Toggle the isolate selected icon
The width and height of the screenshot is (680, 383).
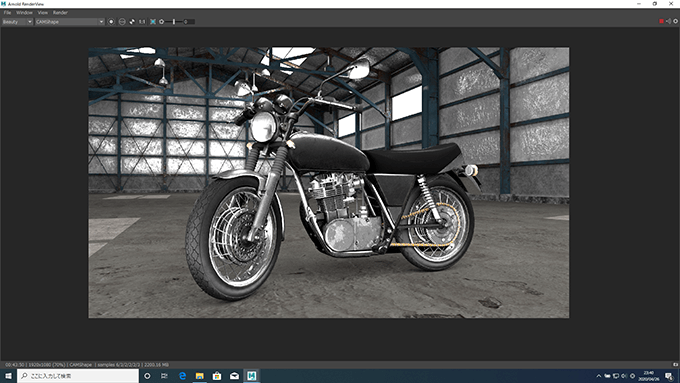point(132,22)
